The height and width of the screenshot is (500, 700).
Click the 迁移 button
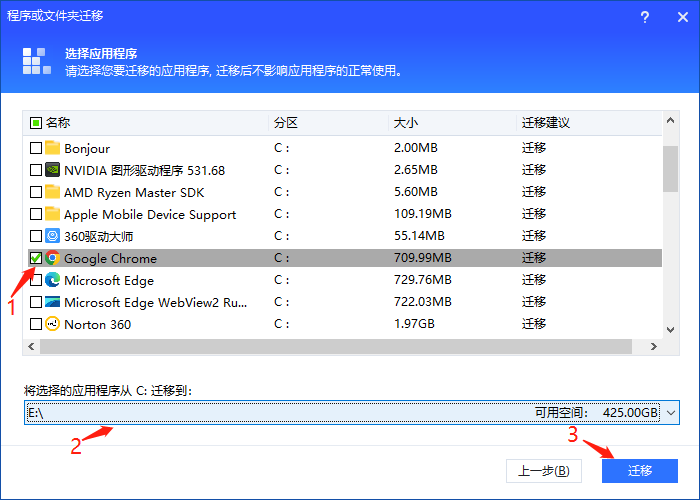pos(640,471)
